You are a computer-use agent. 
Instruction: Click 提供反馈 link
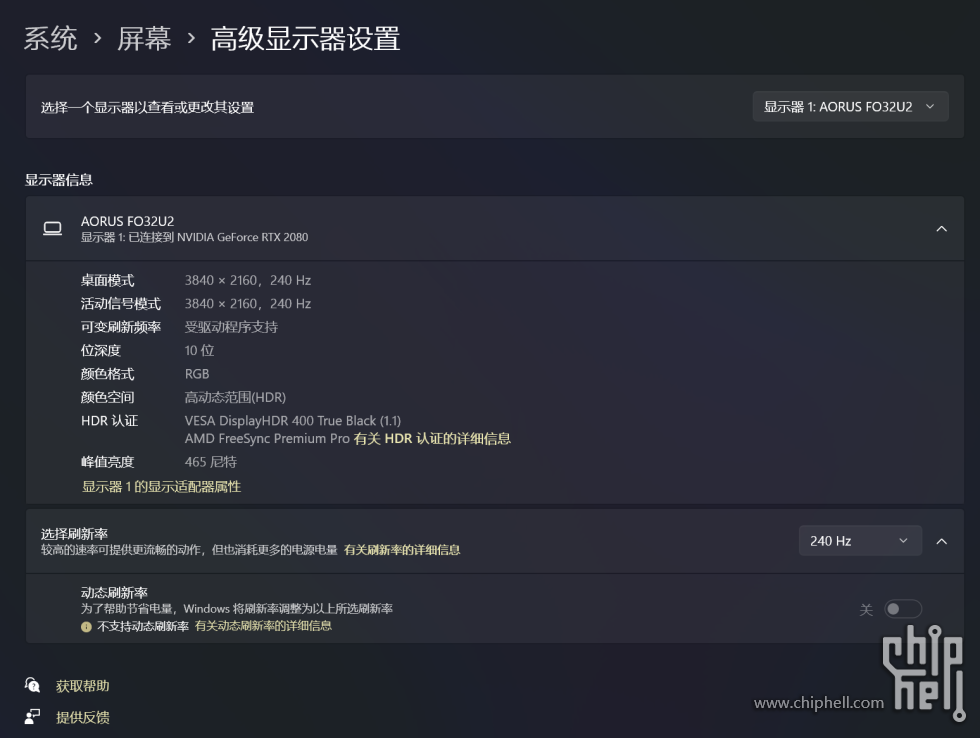coord(82,717)
